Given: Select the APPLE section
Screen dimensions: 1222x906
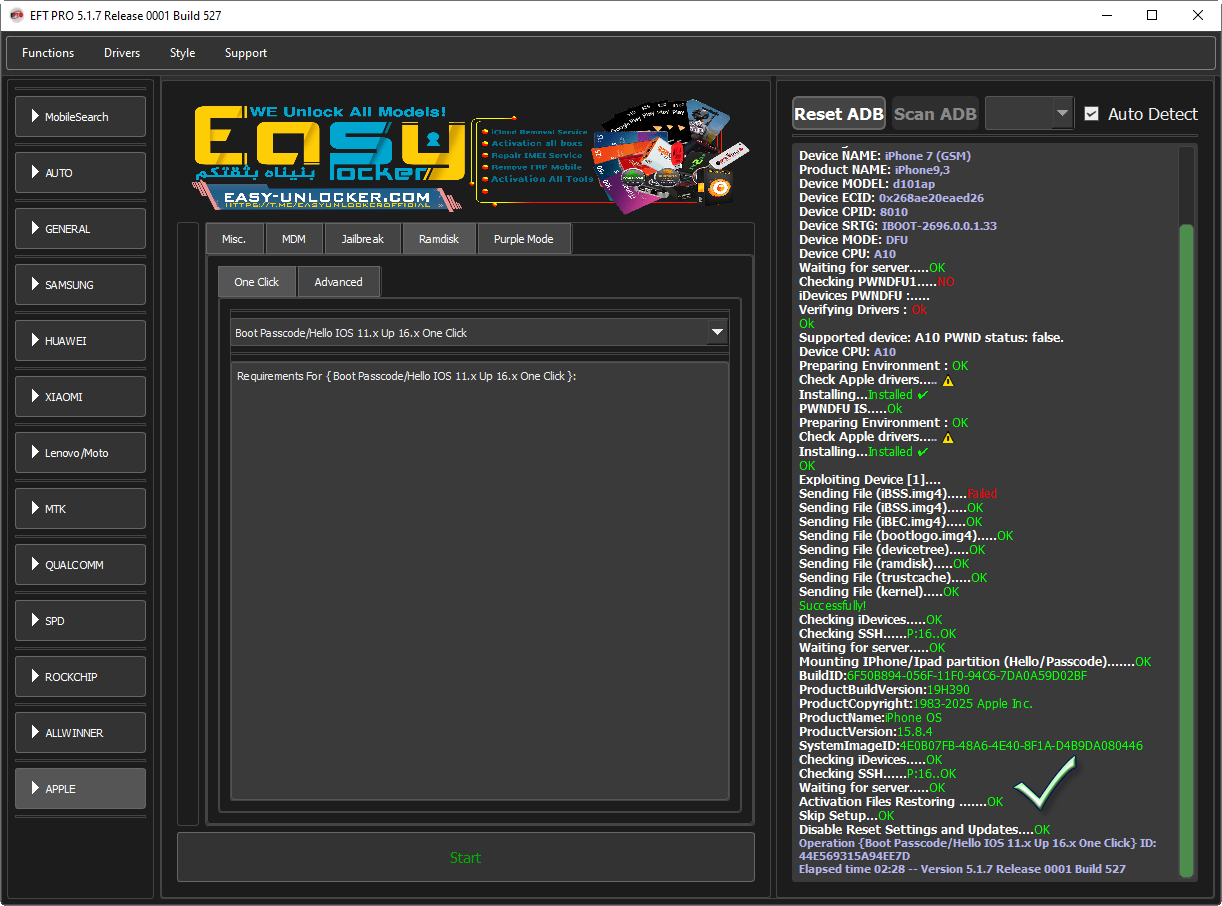Looking at the screenshot, I should point(81,789).
